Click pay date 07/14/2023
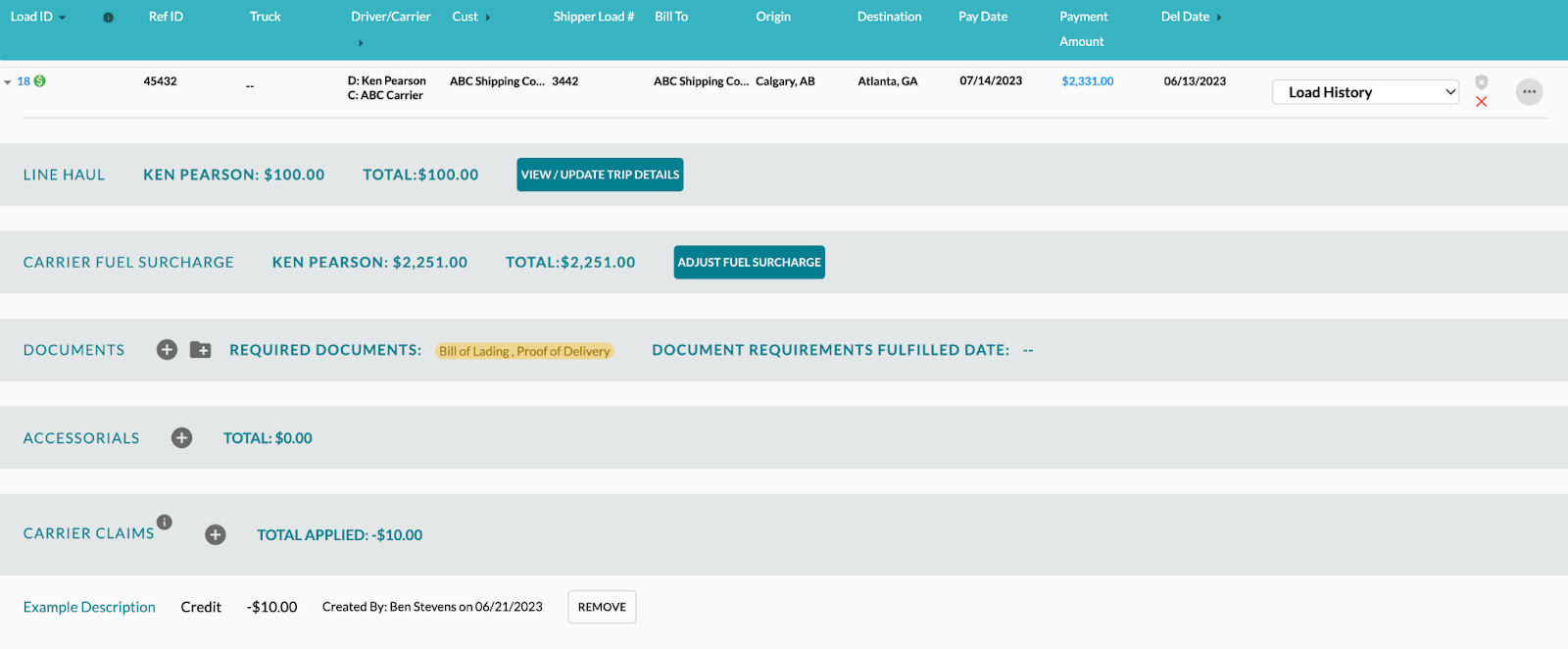 (991, 81)
